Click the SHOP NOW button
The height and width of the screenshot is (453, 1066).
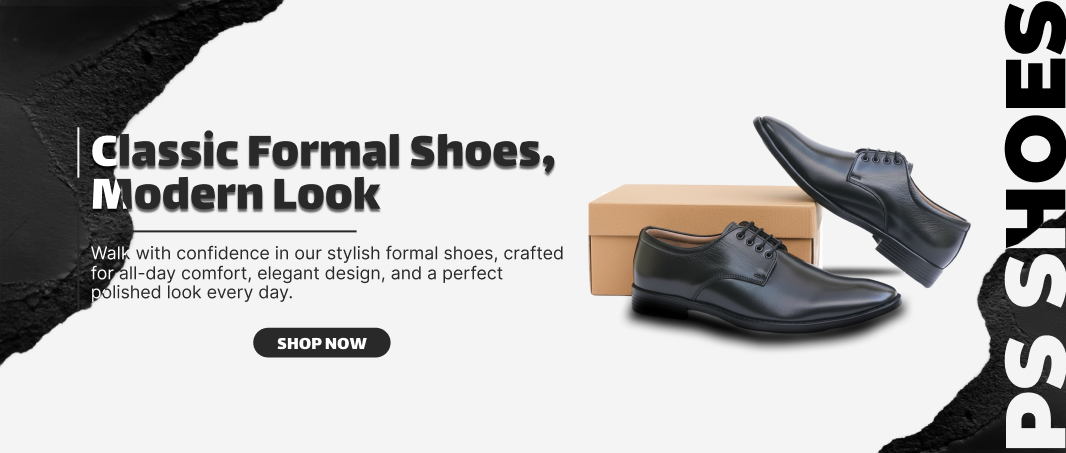(x=322, y=343)
